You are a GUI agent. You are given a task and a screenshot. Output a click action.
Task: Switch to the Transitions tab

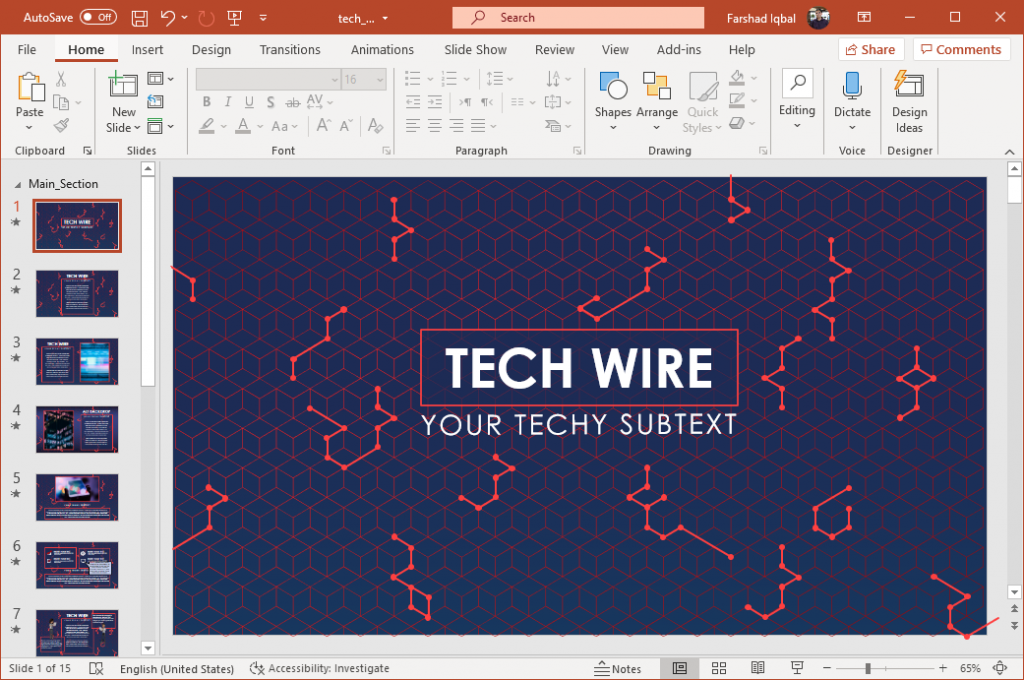coord(289,49)
